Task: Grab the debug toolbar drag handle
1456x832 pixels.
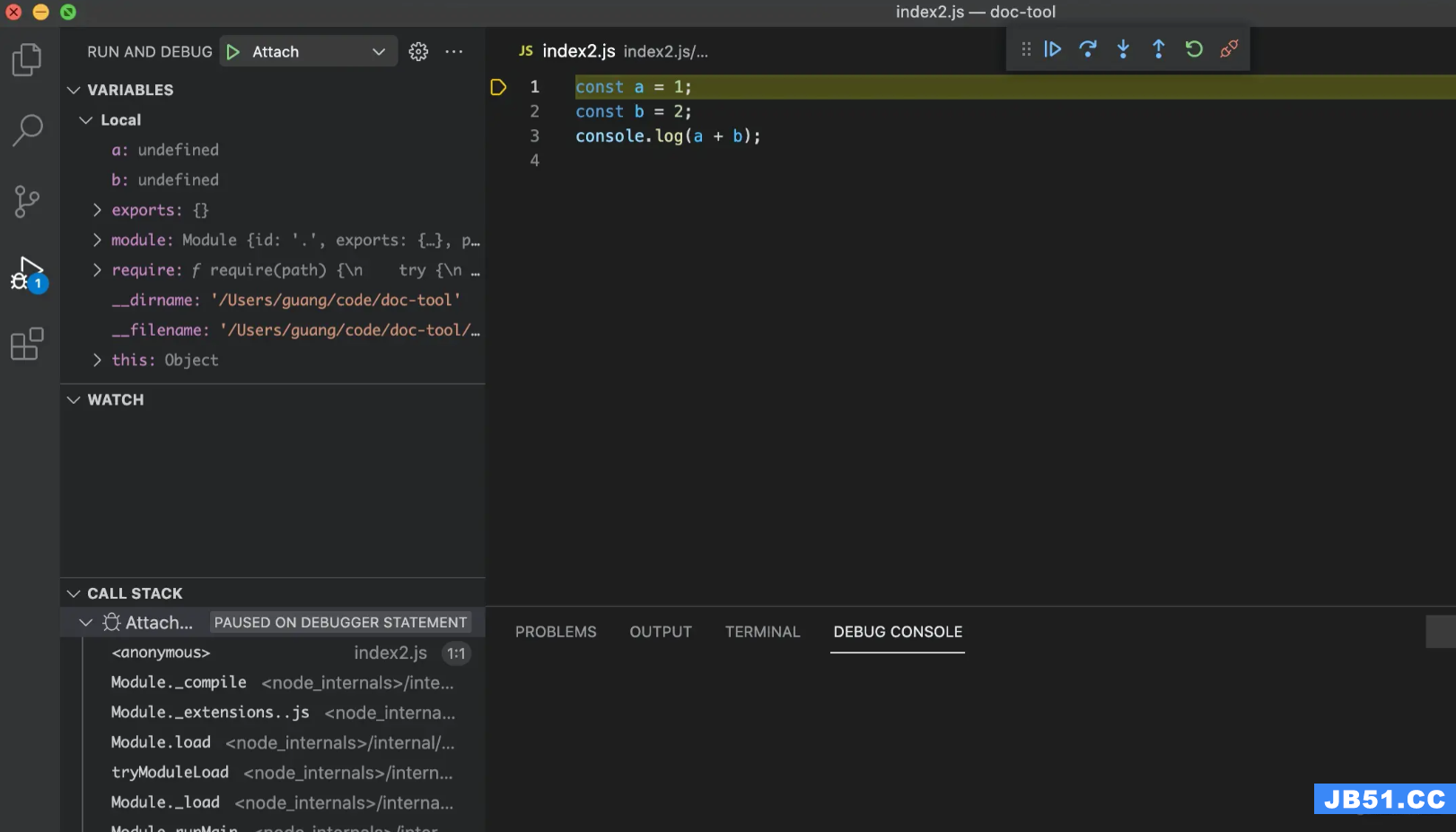Action: pyautogui.click(x=1026, y=48)
